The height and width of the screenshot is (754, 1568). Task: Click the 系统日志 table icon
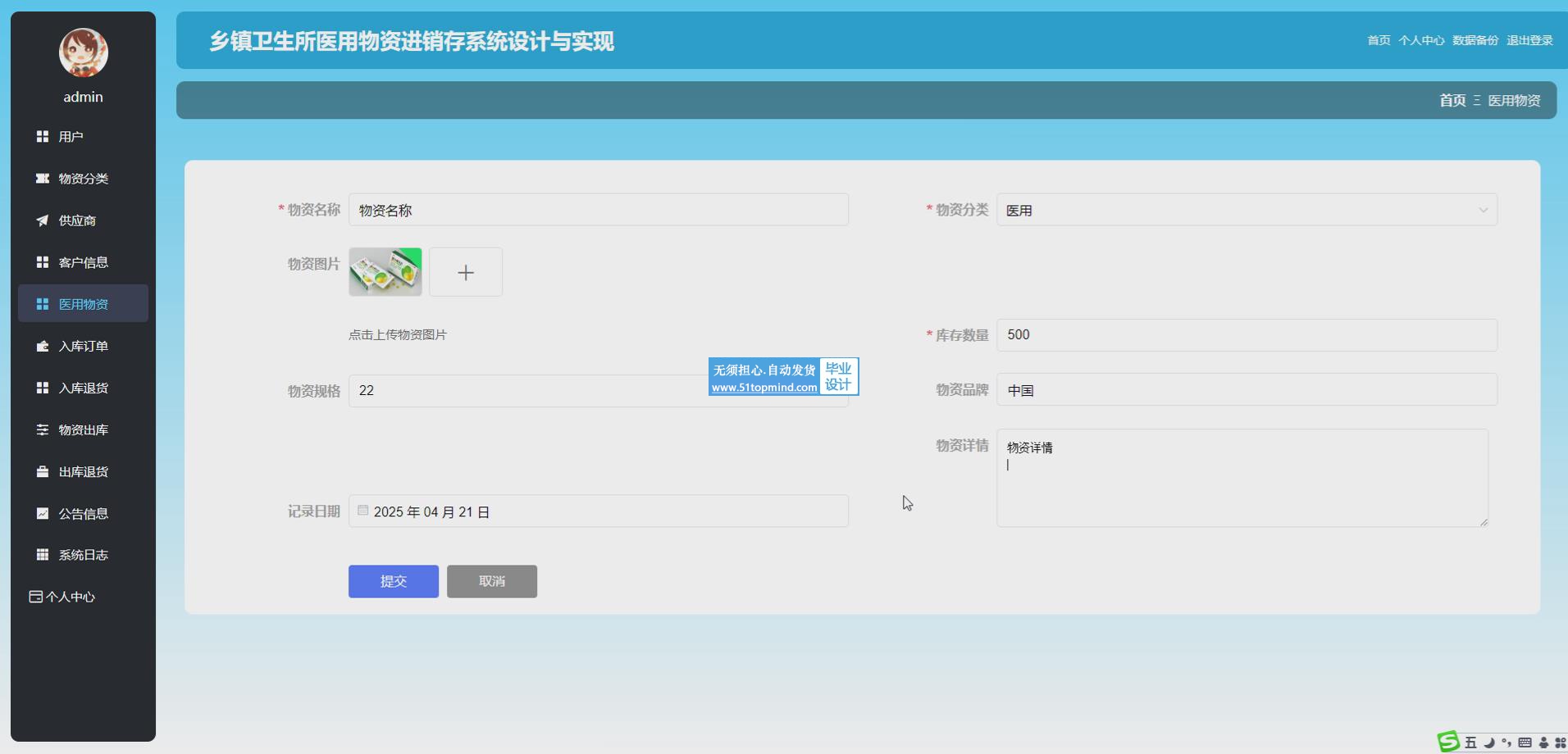point(43,555)
